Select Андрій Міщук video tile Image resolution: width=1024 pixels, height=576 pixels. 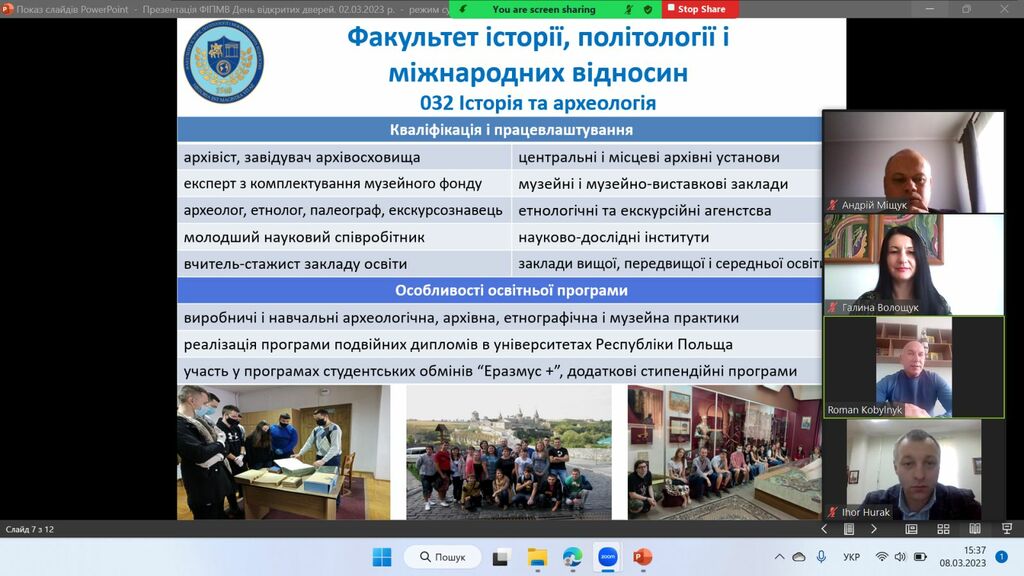pyautogui.click(x=913, y=161)
